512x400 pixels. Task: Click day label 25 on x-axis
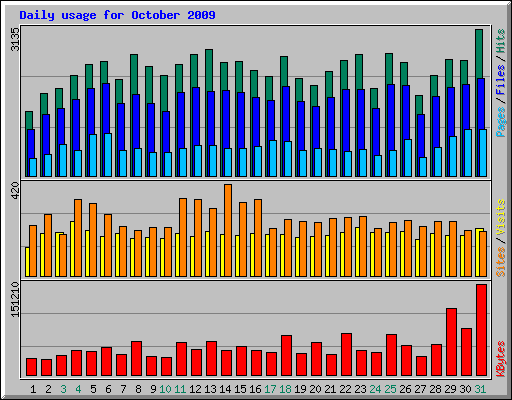point(390,389)
